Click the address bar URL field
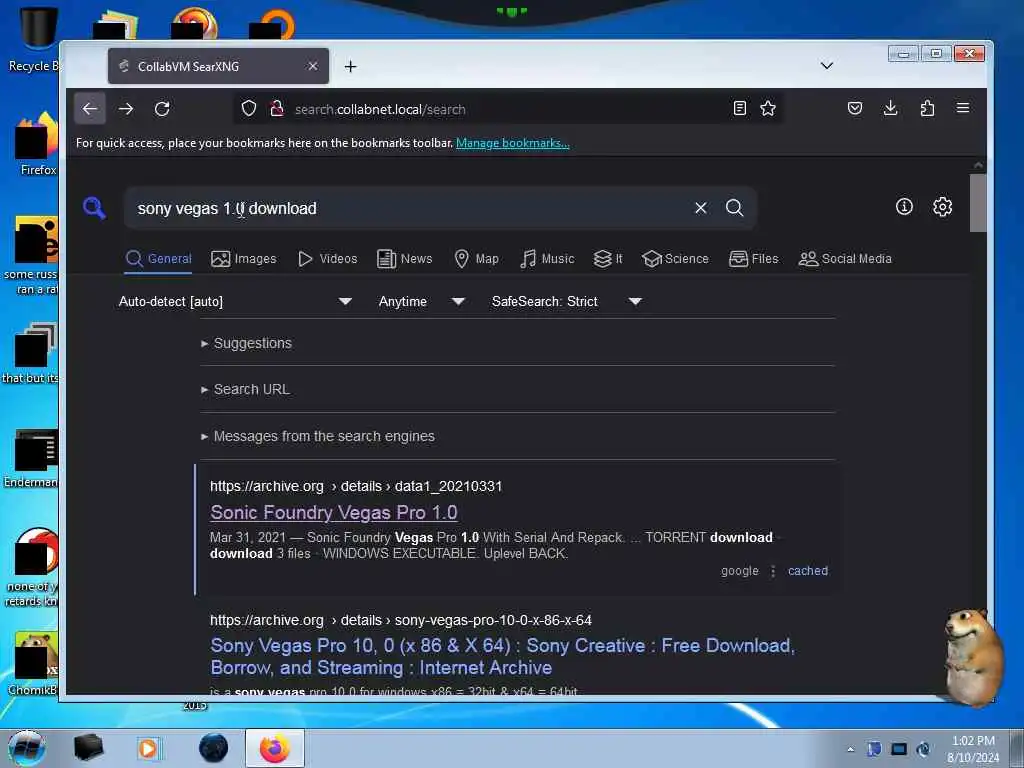The height and width of the screenshot is (768, 1024). pyautogui.click(x=509, y=109)
